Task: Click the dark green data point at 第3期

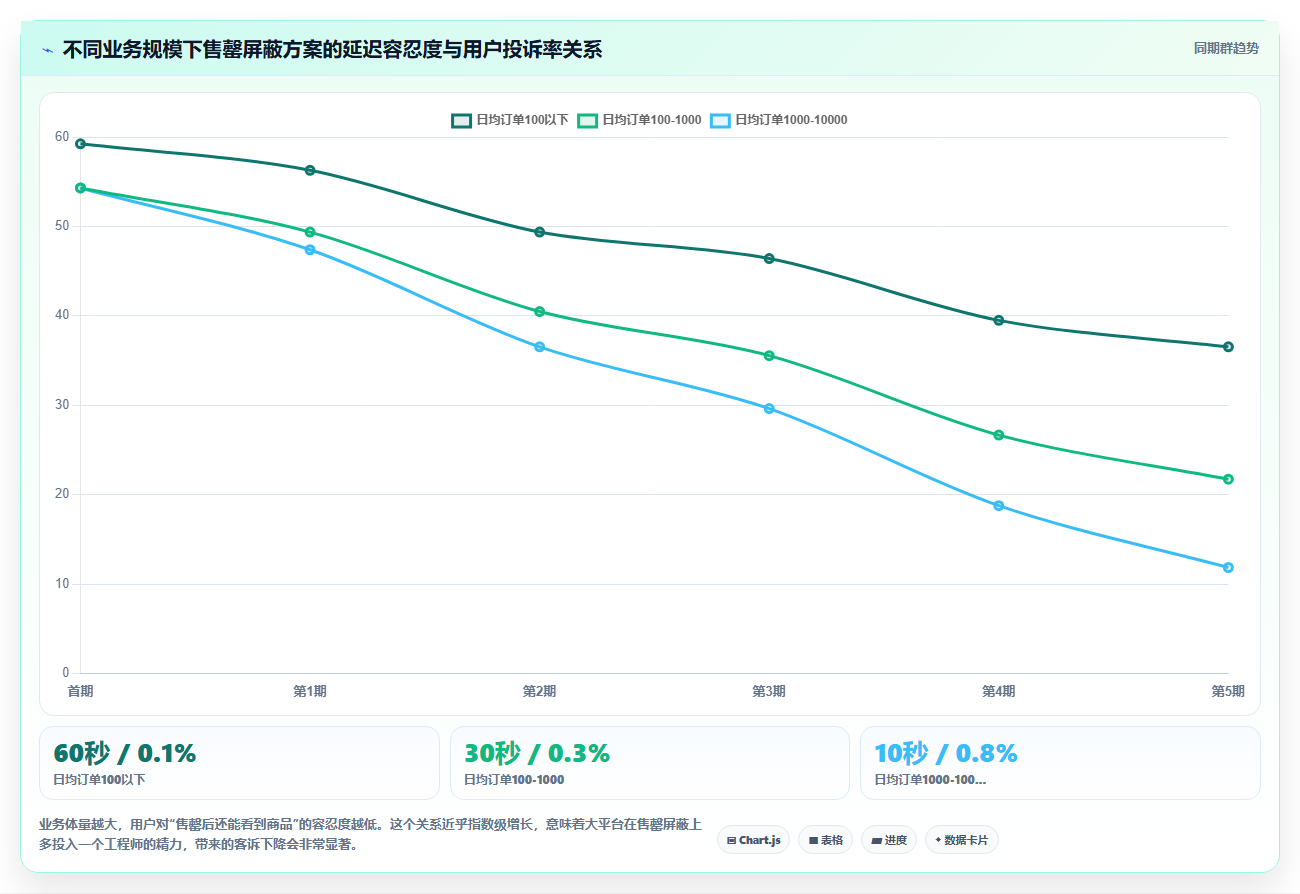Action: (769, 259)
